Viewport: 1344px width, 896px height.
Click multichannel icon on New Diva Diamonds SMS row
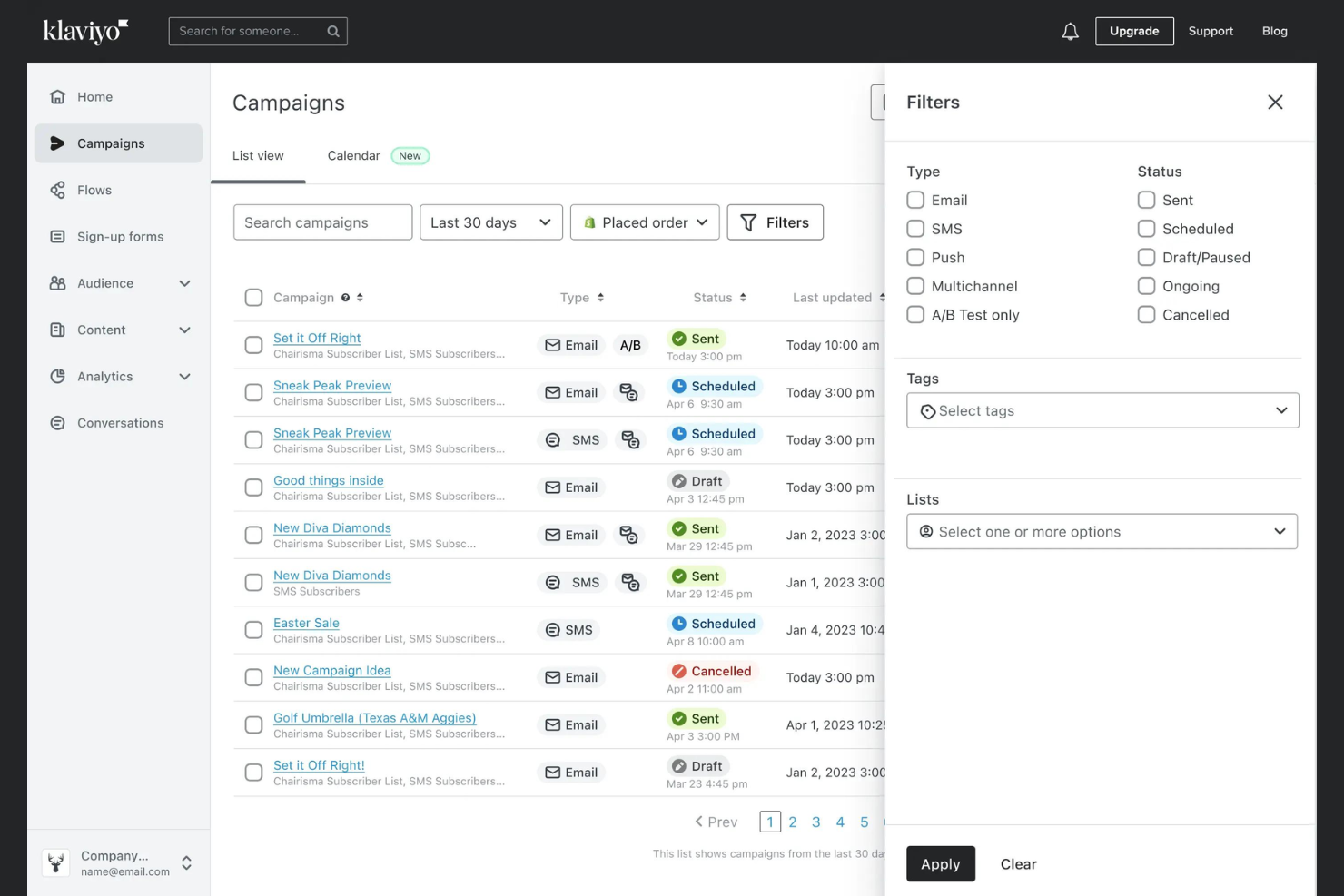pos(630,583)
